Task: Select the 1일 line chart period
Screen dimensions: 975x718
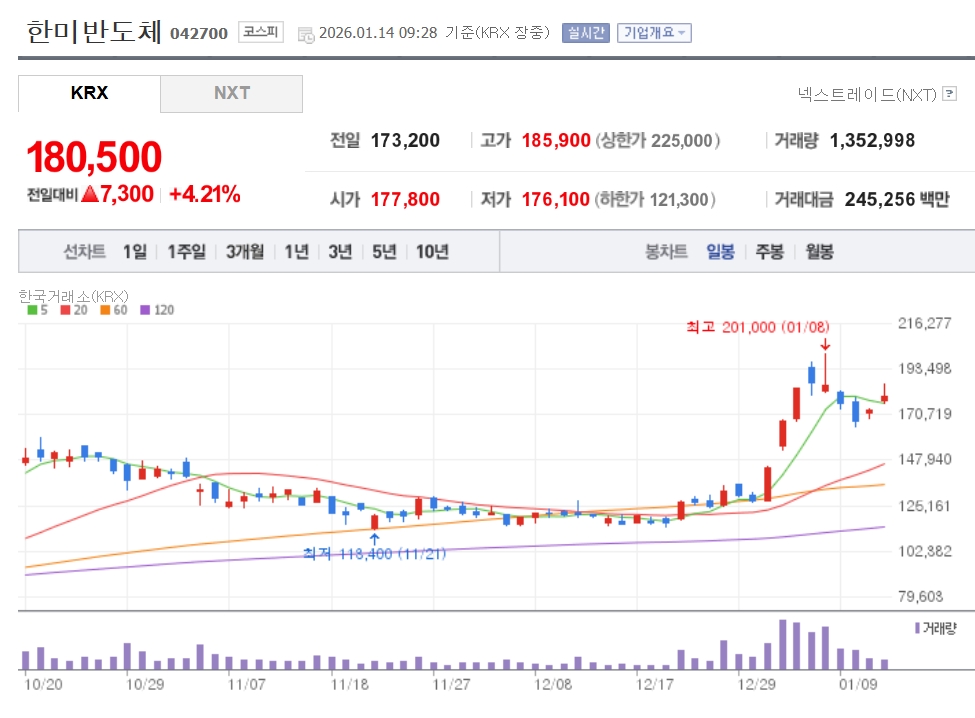Action: (x=134, y=252)
